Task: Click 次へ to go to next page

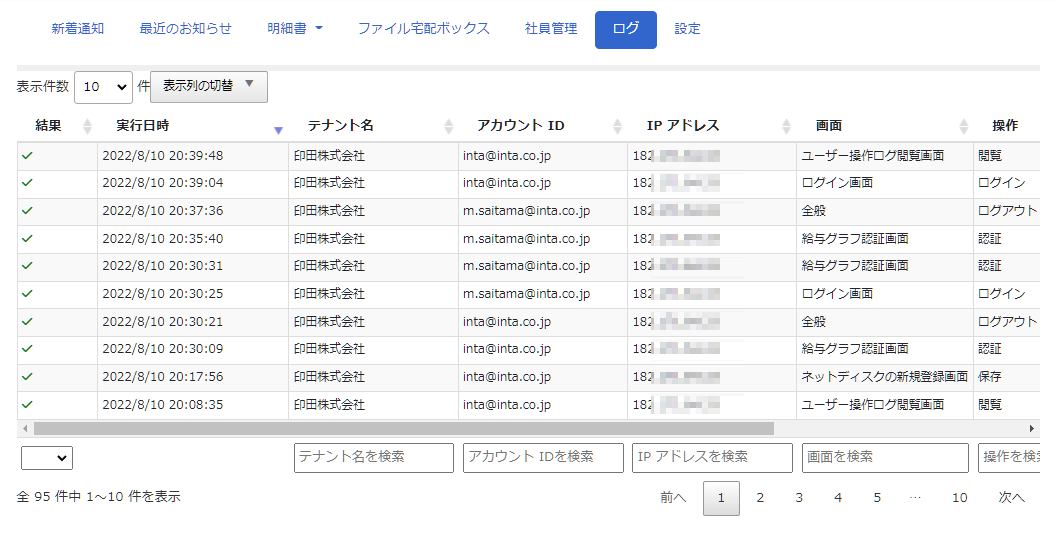Action: coord(1012,498)
